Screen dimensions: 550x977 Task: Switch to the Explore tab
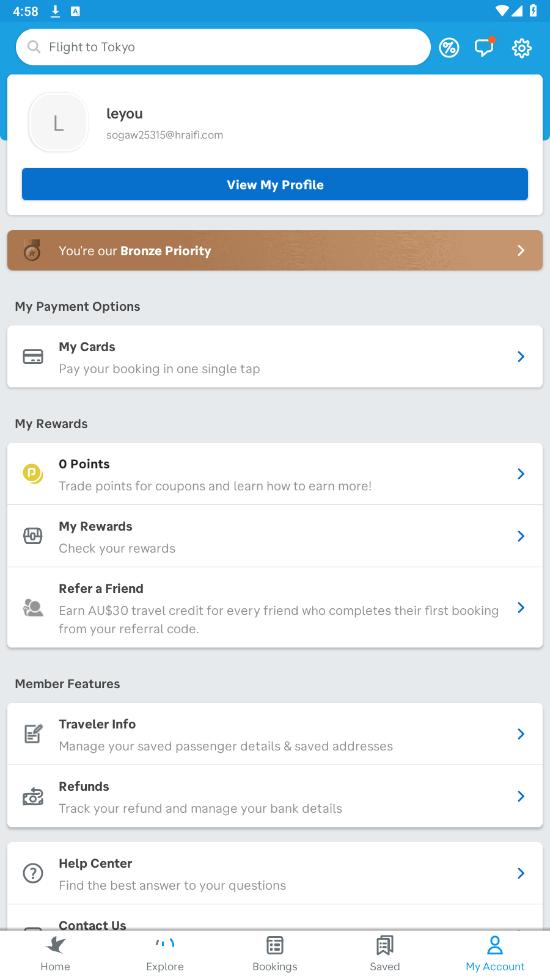165,953
